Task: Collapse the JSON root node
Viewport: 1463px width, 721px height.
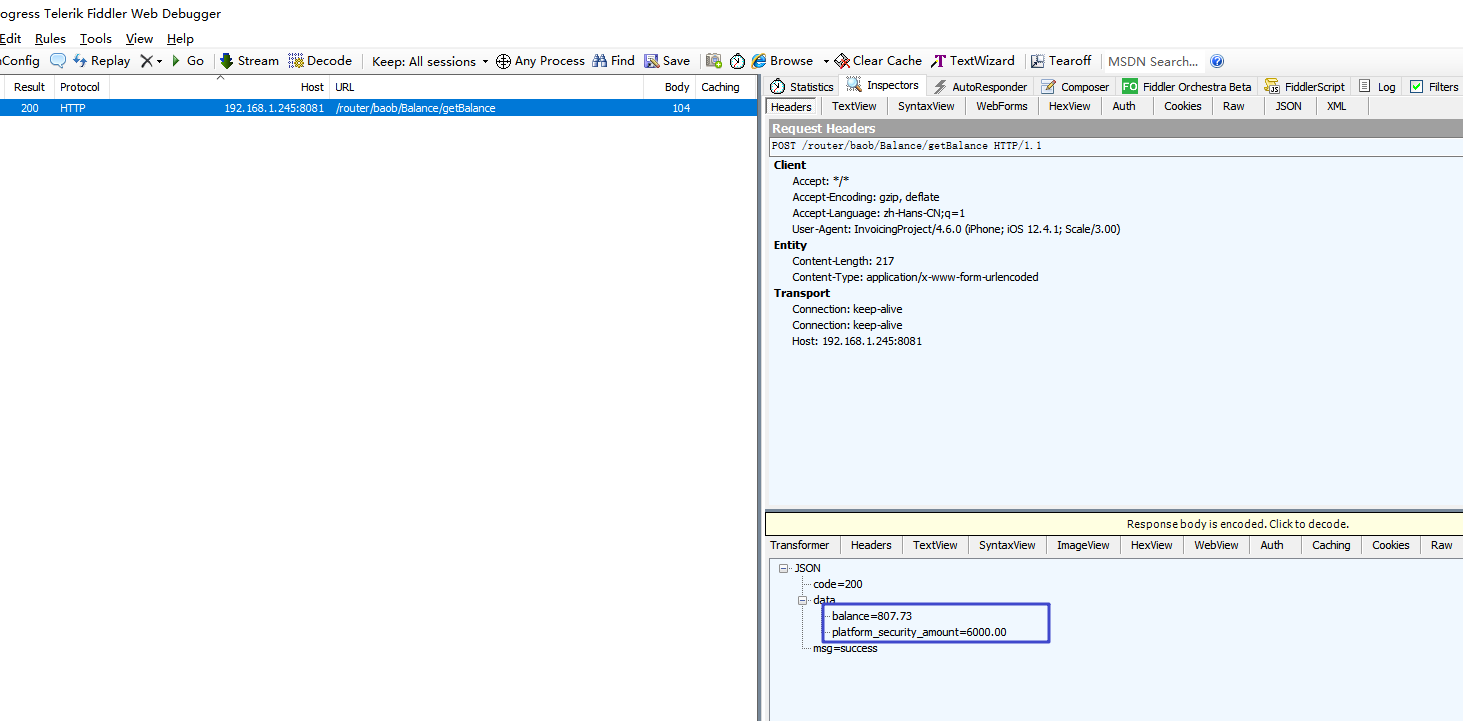Action: coord(784,568)
